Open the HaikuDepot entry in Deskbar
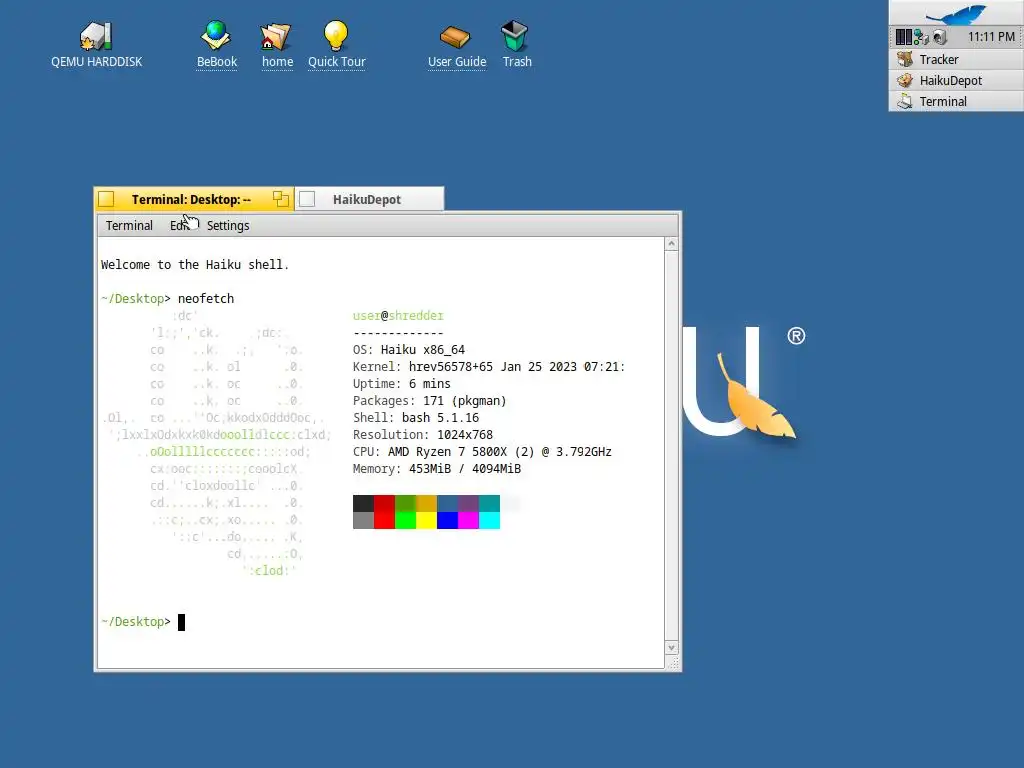Screen dimensions: 1024x768 click(956, 80)
